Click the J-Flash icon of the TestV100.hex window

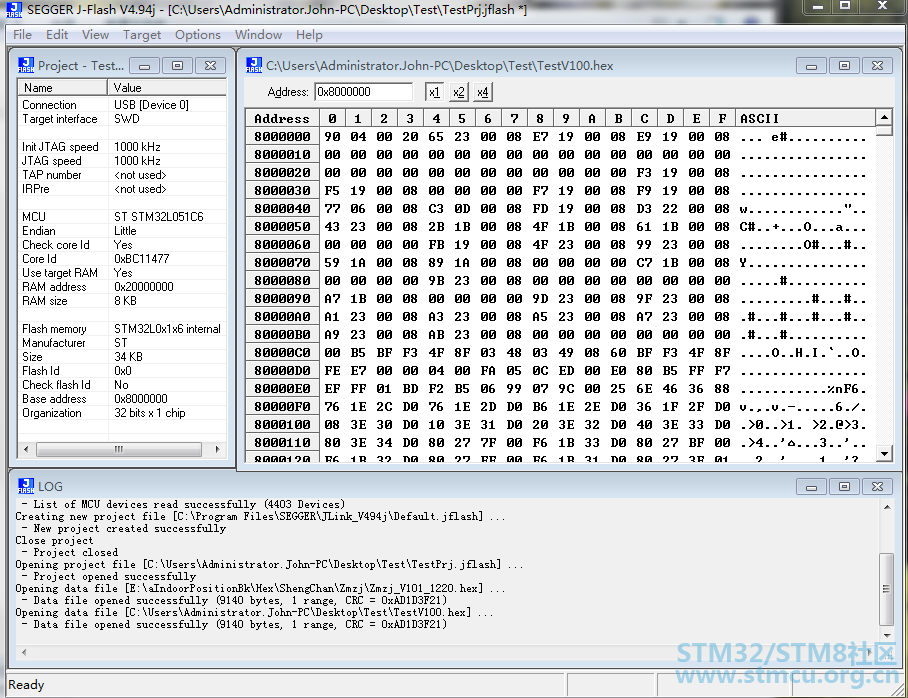[x=254, y=65]
